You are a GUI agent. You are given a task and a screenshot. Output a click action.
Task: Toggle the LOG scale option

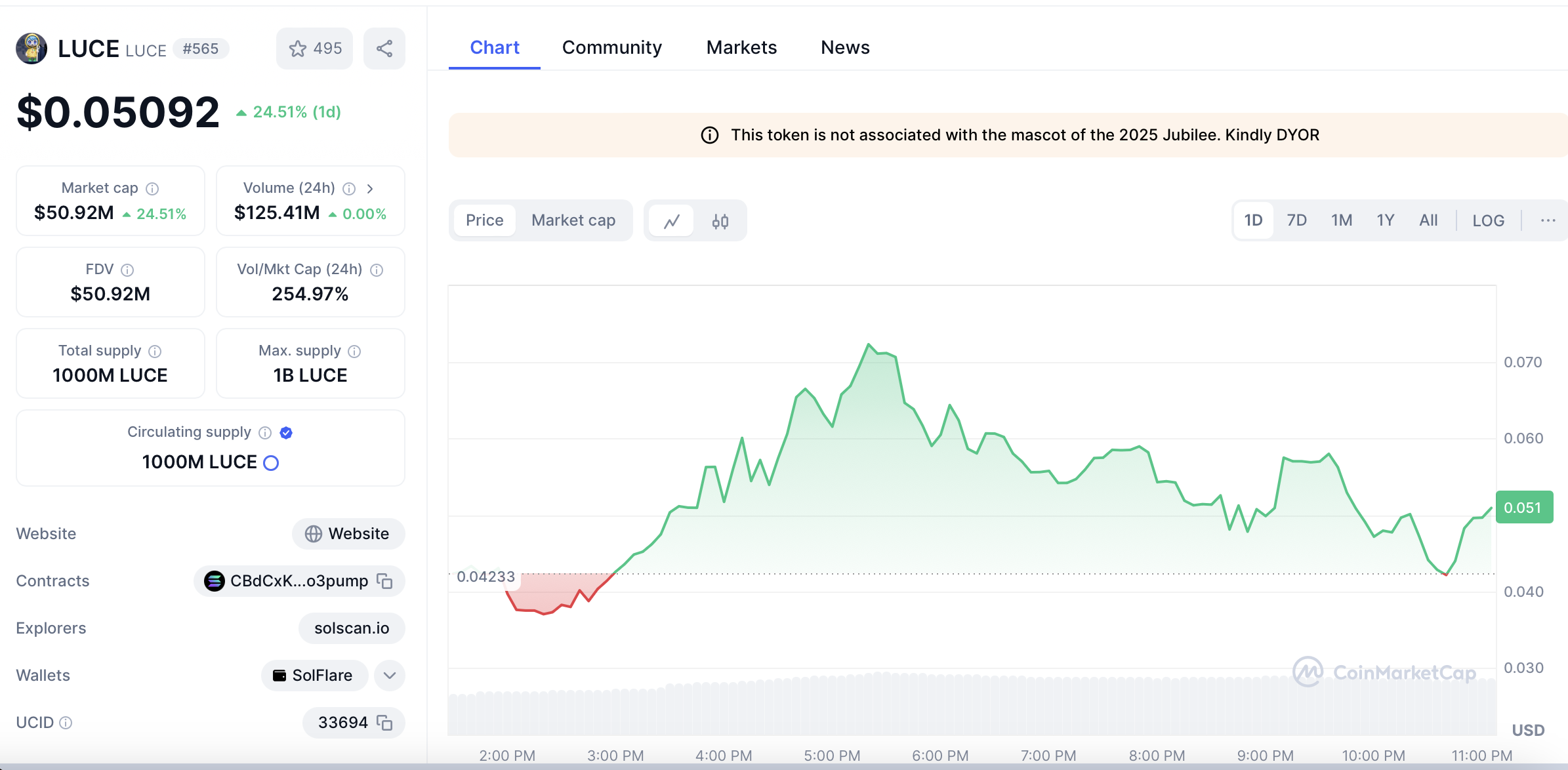tap(1488, 220)
